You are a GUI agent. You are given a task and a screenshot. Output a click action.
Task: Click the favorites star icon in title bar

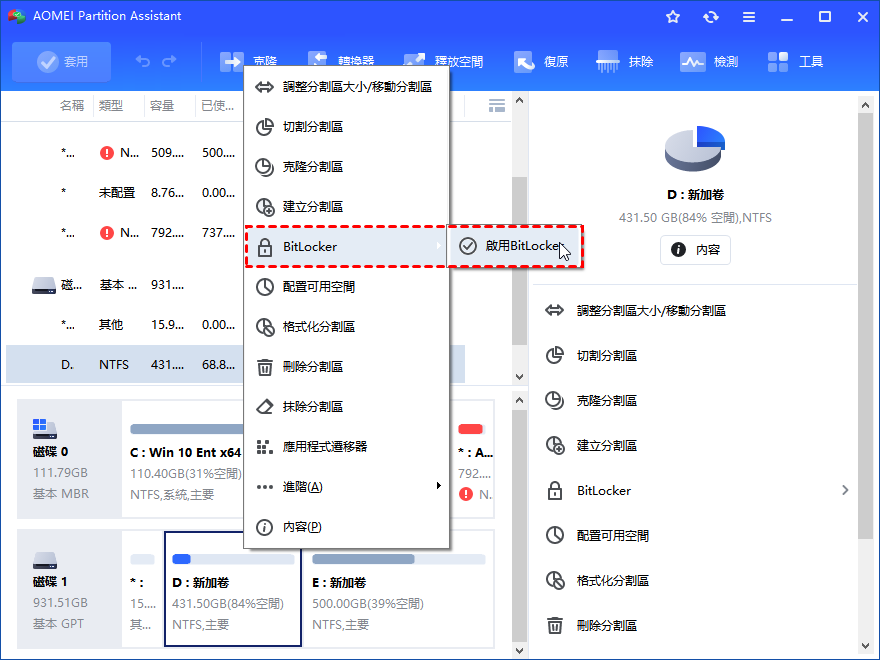673,17
